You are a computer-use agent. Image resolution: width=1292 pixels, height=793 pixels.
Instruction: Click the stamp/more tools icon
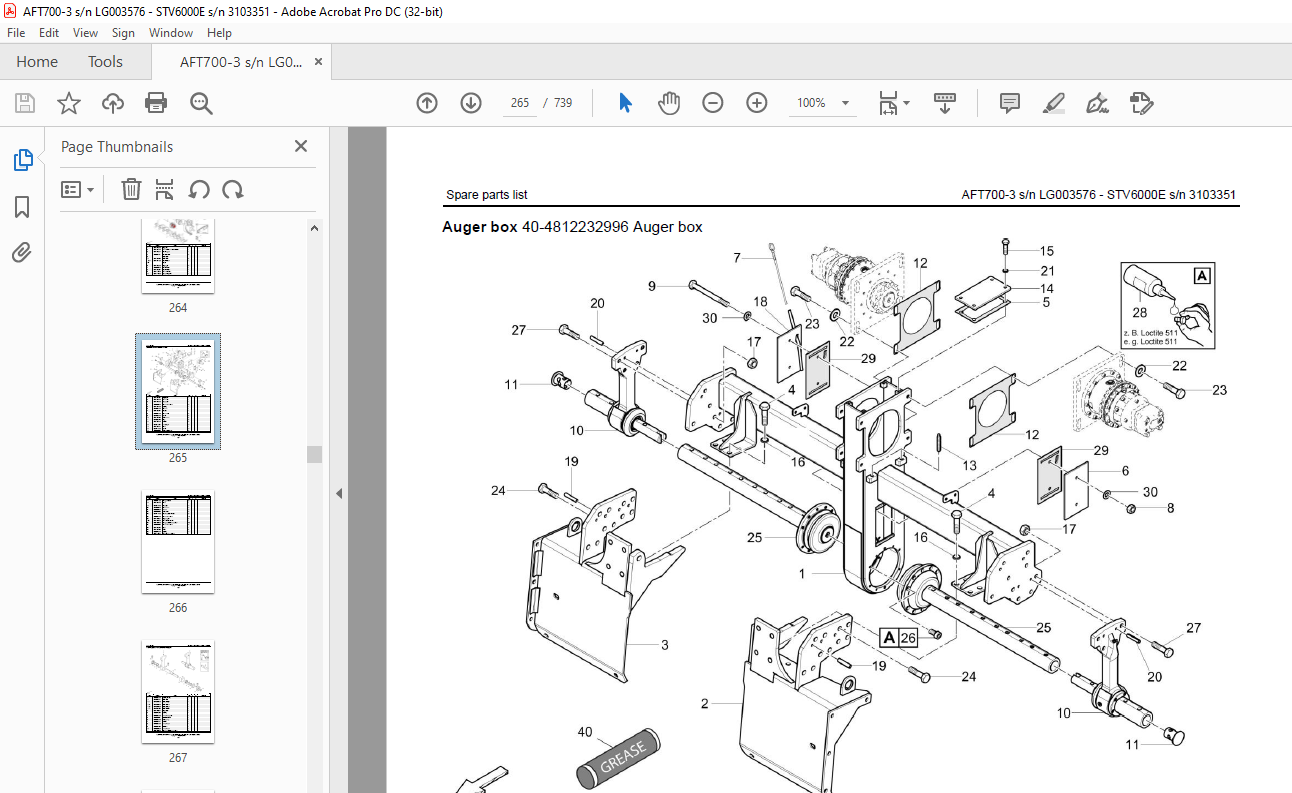[x=1141, y=103]
